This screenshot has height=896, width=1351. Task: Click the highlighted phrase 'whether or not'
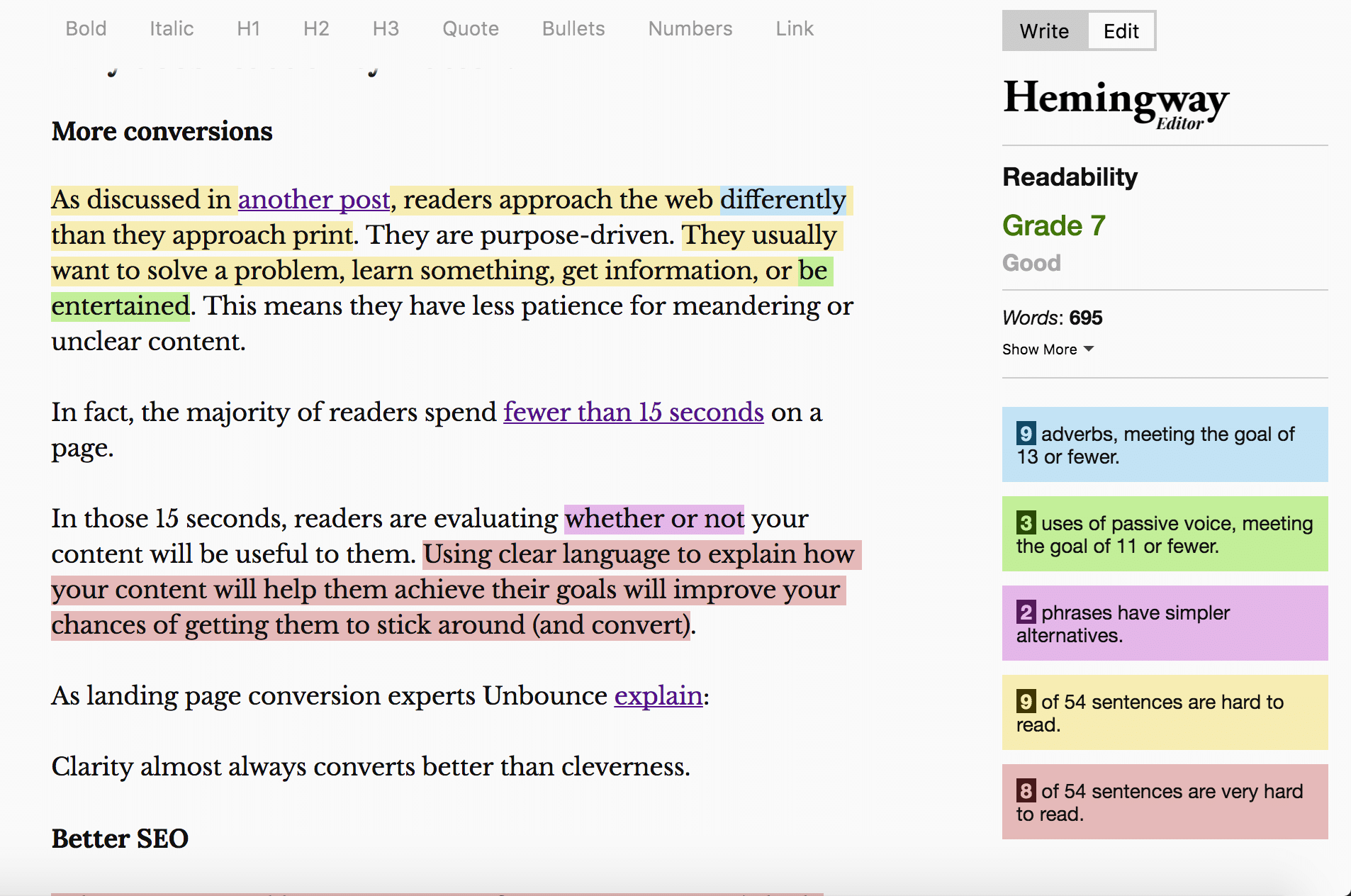coord(654,519)
